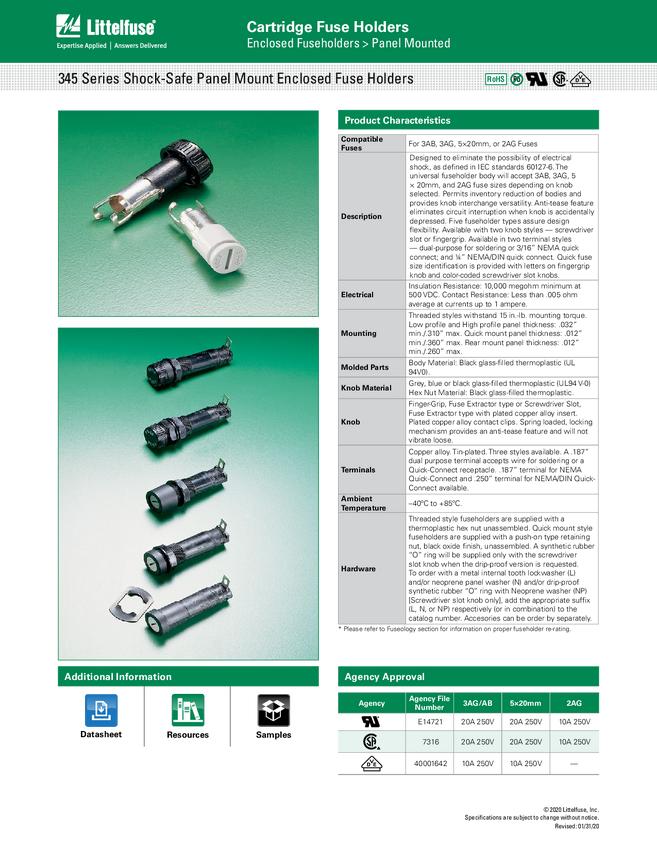Viewport: 657px width, 850px height.
Task: Select the 'Molded Parts' row label
Action: (364, 367)
